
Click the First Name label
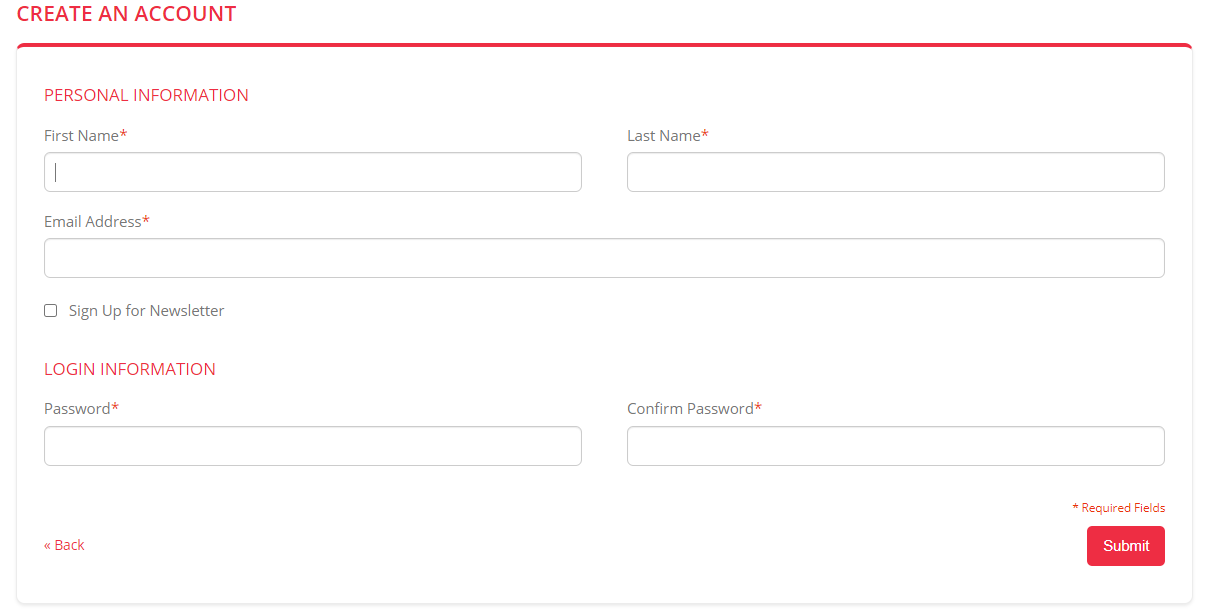[81, 136]
